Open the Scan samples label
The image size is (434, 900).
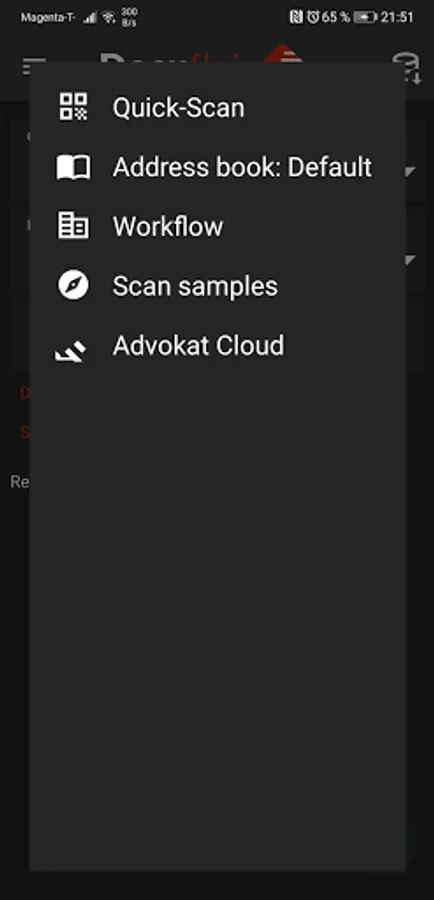pyautogui.click(x=195, y=286)
